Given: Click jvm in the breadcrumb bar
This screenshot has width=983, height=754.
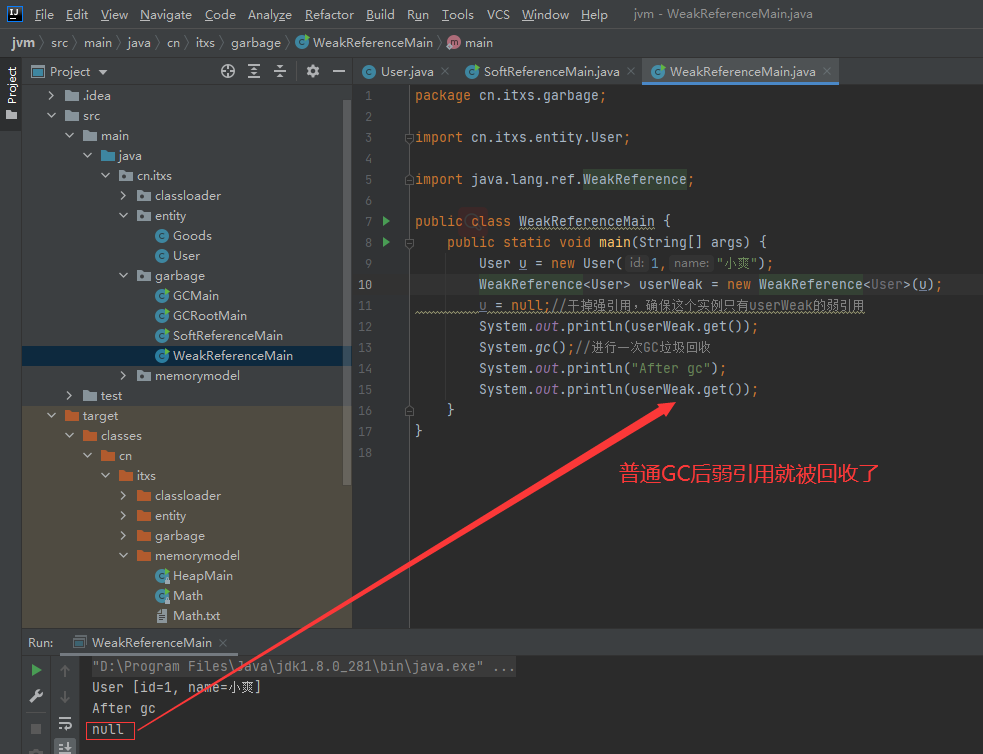Looking at the screenshot, I should 23,43.
